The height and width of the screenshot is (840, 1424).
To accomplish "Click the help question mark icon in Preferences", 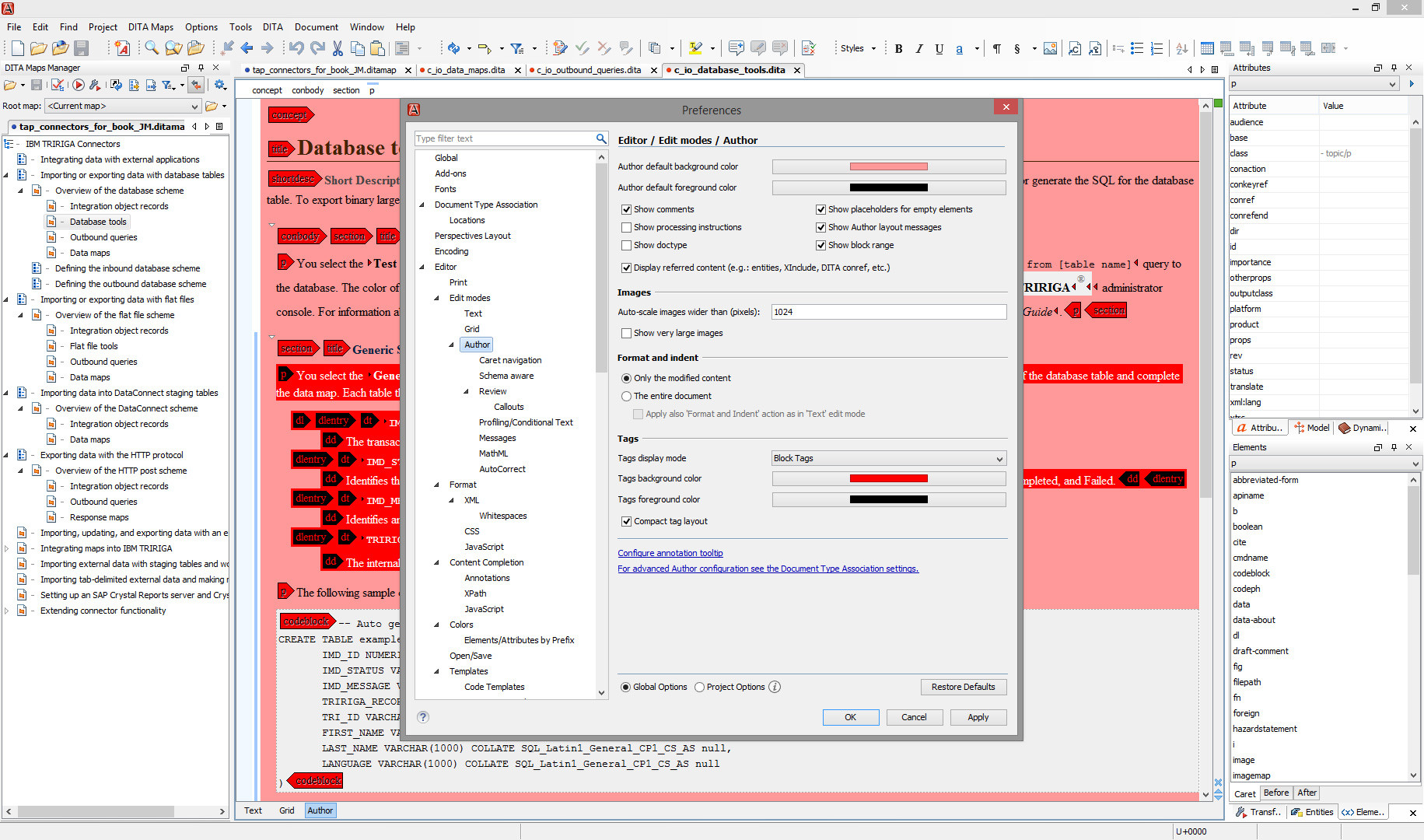I will (422, 717).
